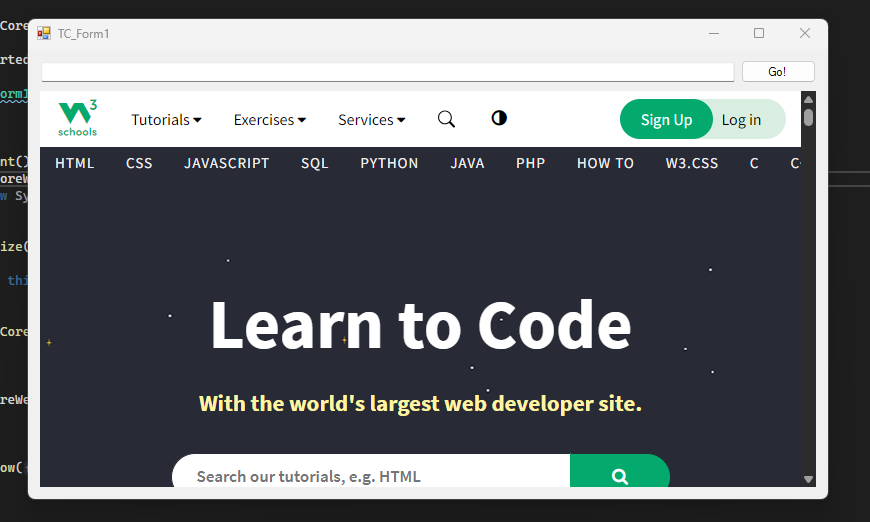Image resolution: width=870 pixels, height=522 pixels.
Task: Click the TC_Form1 window app icon
Action: [44, 33]
